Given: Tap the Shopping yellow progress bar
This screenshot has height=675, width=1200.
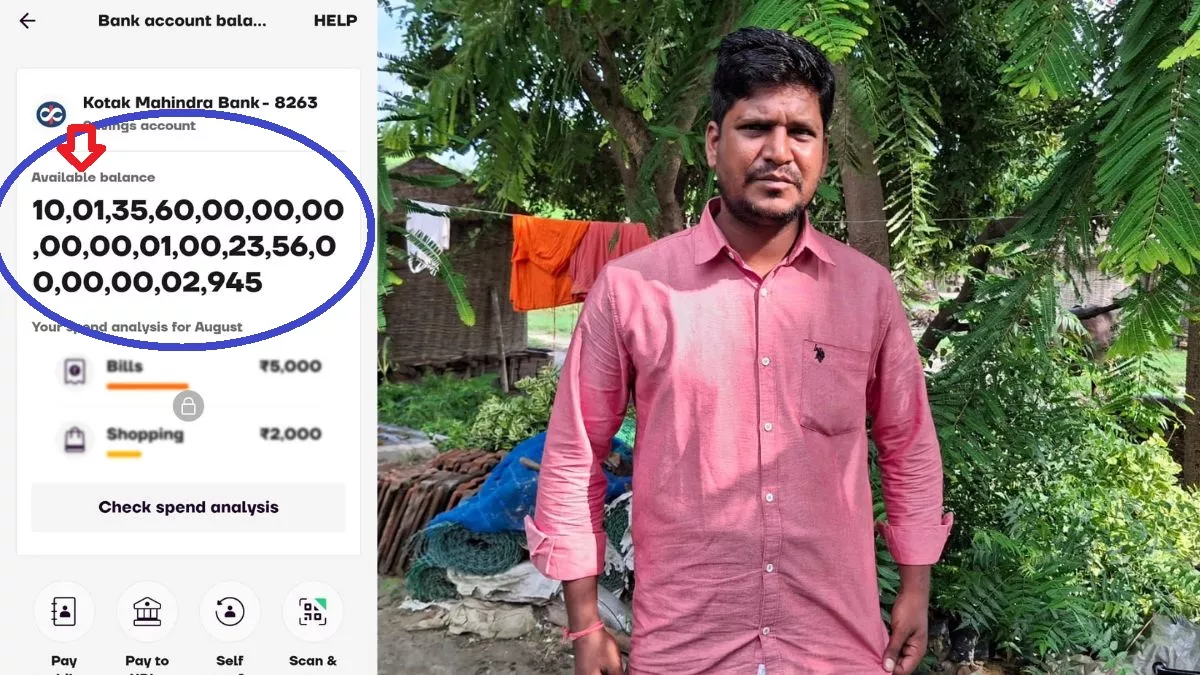Looking at the screenshot, I should (x=124, y=454).
